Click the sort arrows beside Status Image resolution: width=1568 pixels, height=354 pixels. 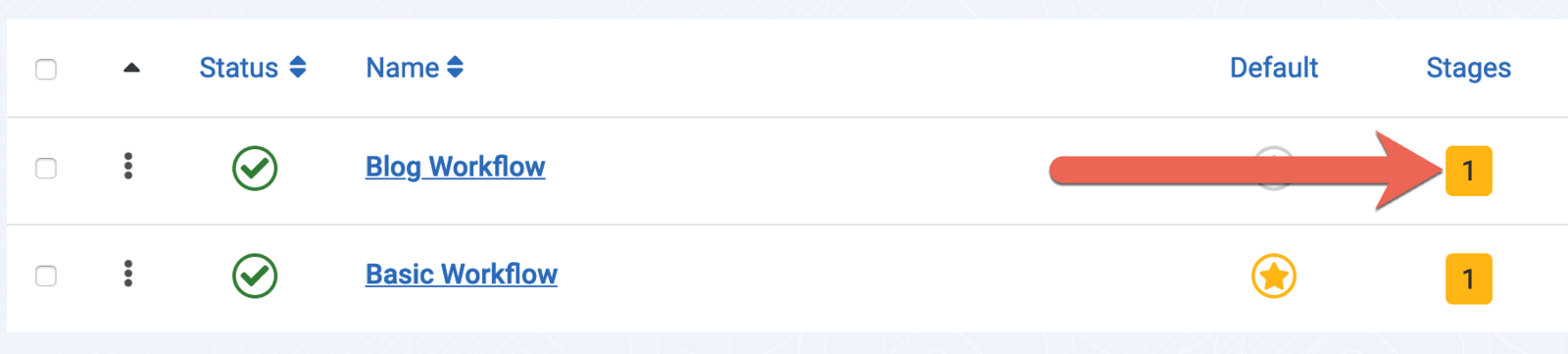click(x=298, y=68)
